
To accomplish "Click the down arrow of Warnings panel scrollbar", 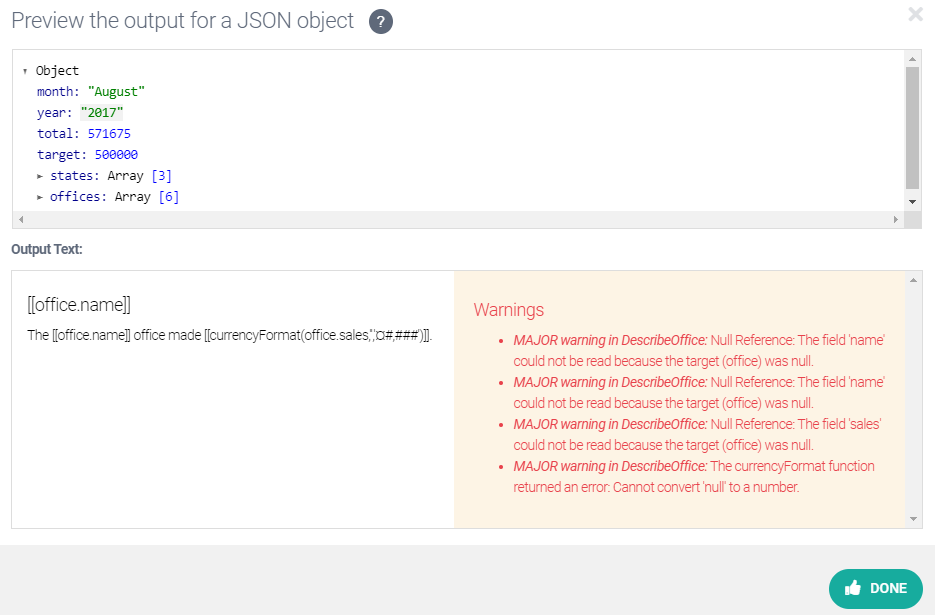I will [x=911, y=516].
